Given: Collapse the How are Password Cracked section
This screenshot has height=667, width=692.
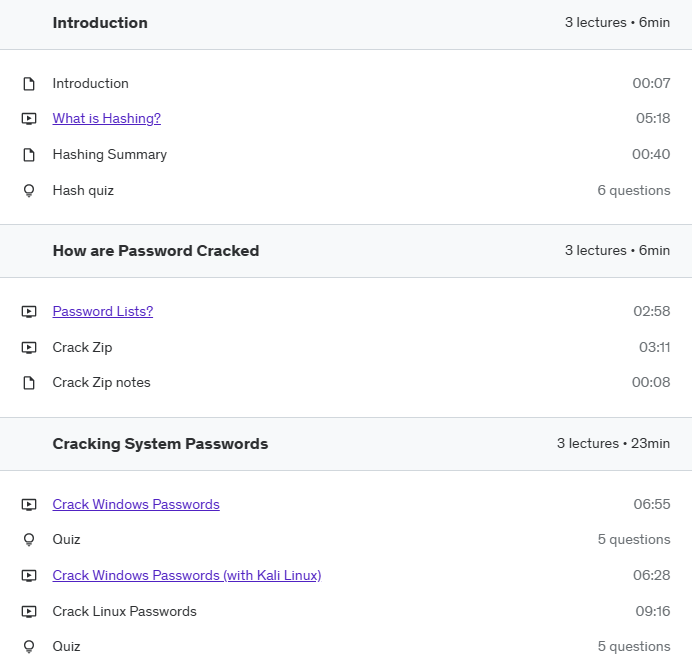Looking at the screenshot, I should tap(346, 251).
